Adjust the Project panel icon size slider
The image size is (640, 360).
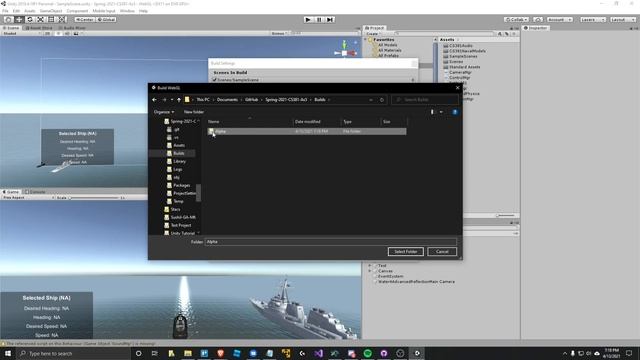[505, 216]
